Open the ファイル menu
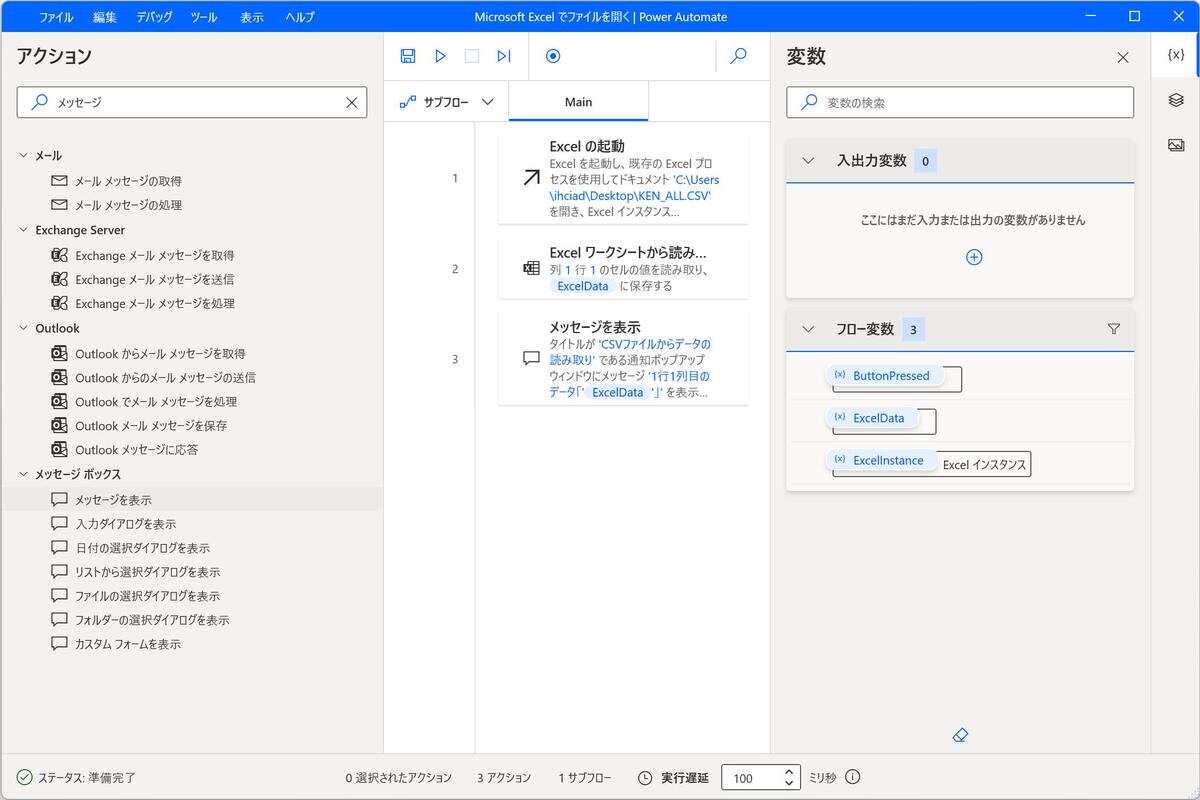The height and width of the screenshot is (800, 1200). tap(56, 17)
